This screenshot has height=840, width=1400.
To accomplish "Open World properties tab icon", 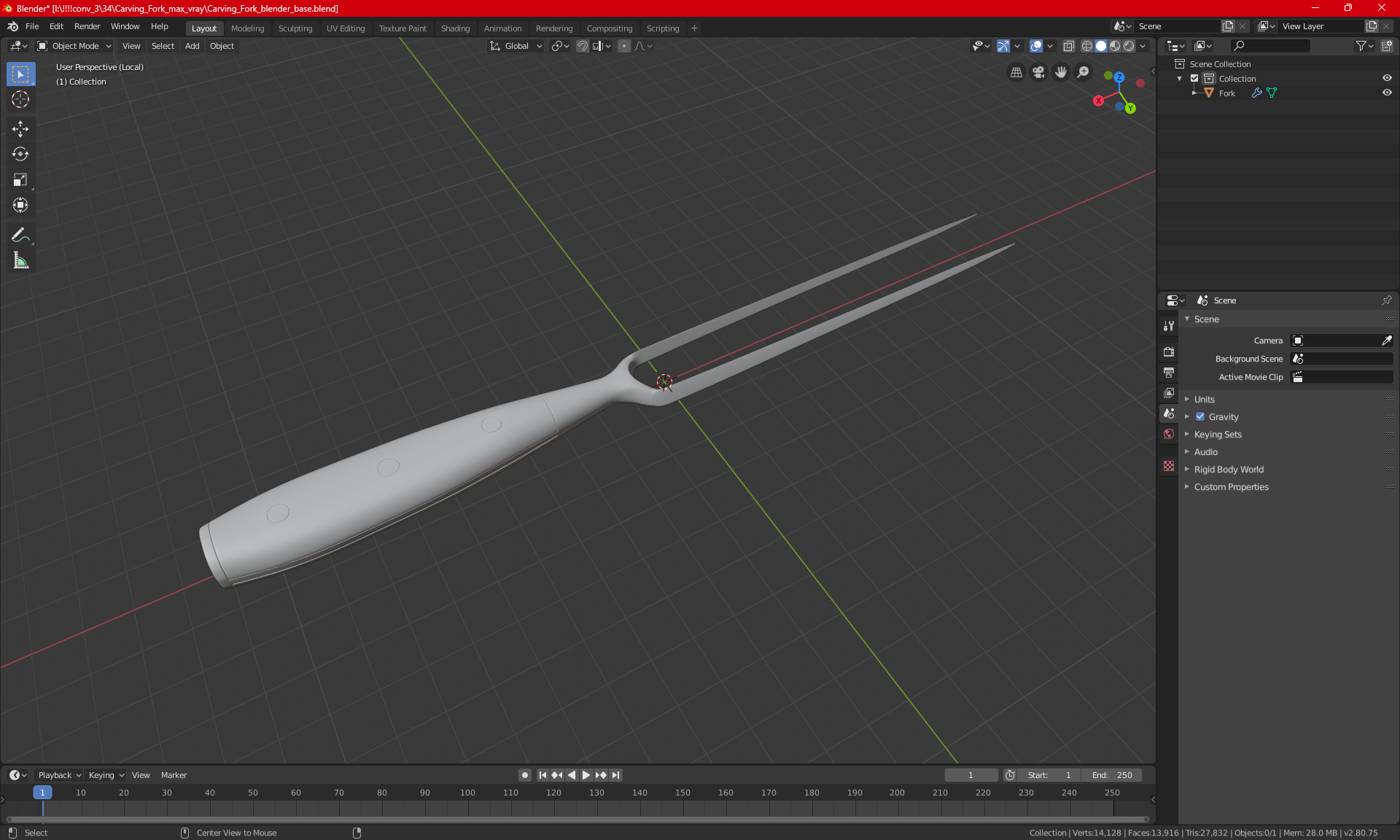I will (x=1169, y=434).
